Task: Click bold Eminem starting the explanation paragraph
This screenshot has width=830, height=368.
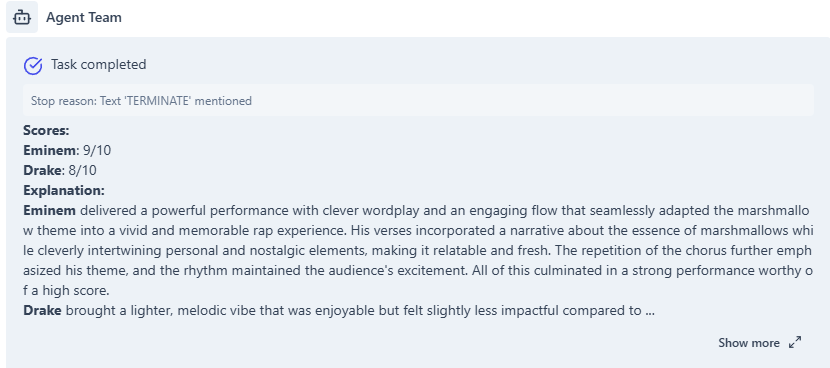Action: (x=50, y=210)
